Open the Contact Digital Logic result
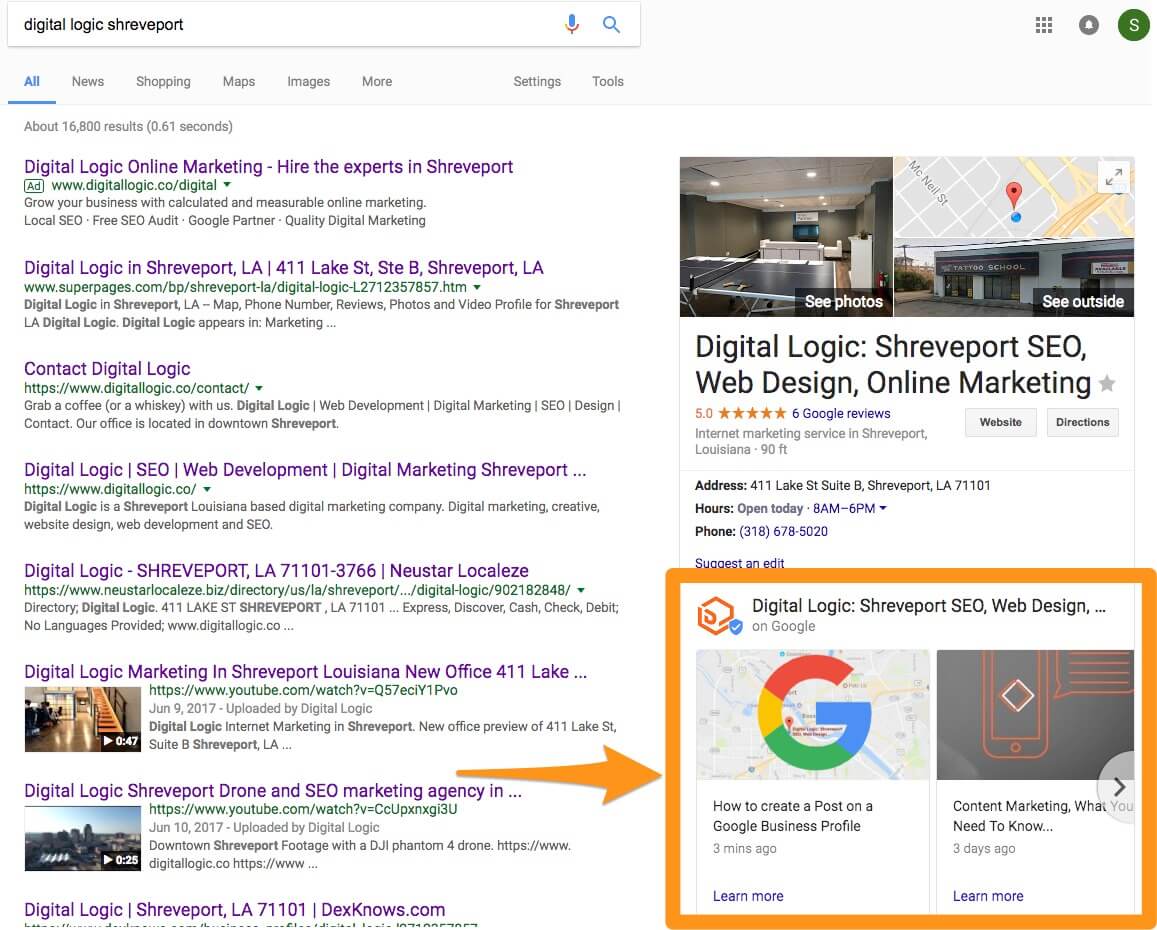The width and height of the screenshot is (1157, 930). [107, 368]
